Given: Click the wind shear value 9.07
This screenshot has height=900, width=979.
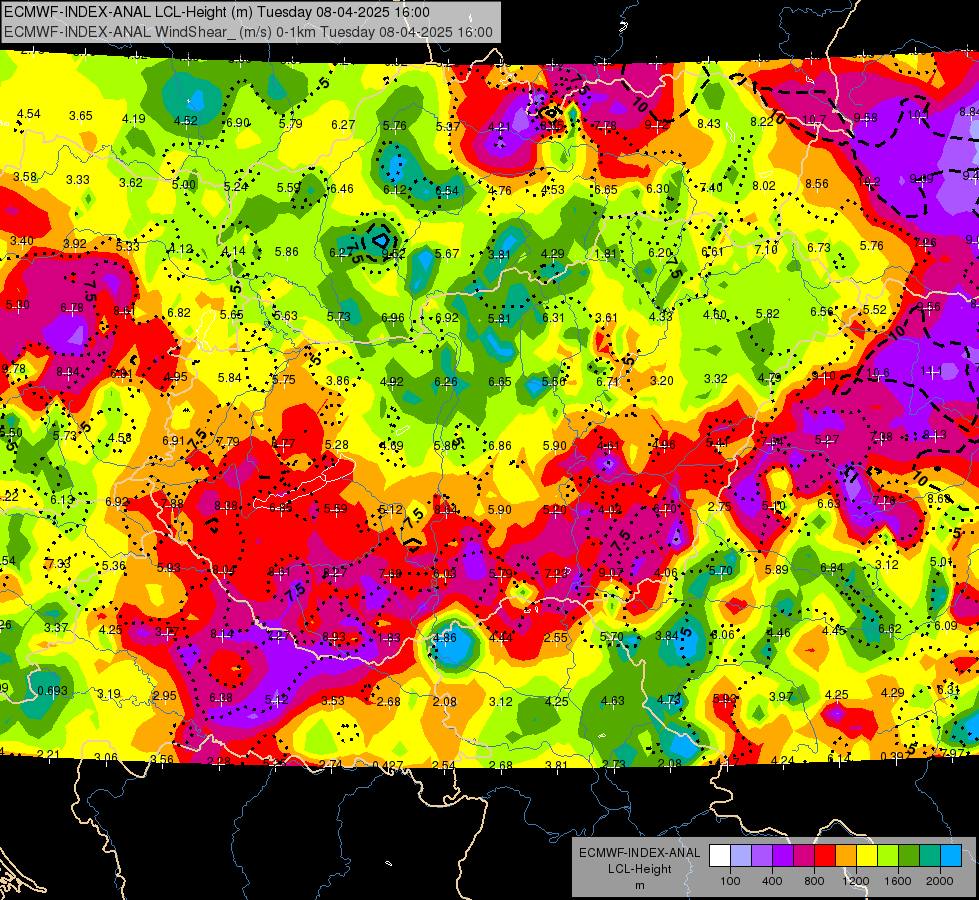Looking at the screenshot, I should [x=610, y=573].
